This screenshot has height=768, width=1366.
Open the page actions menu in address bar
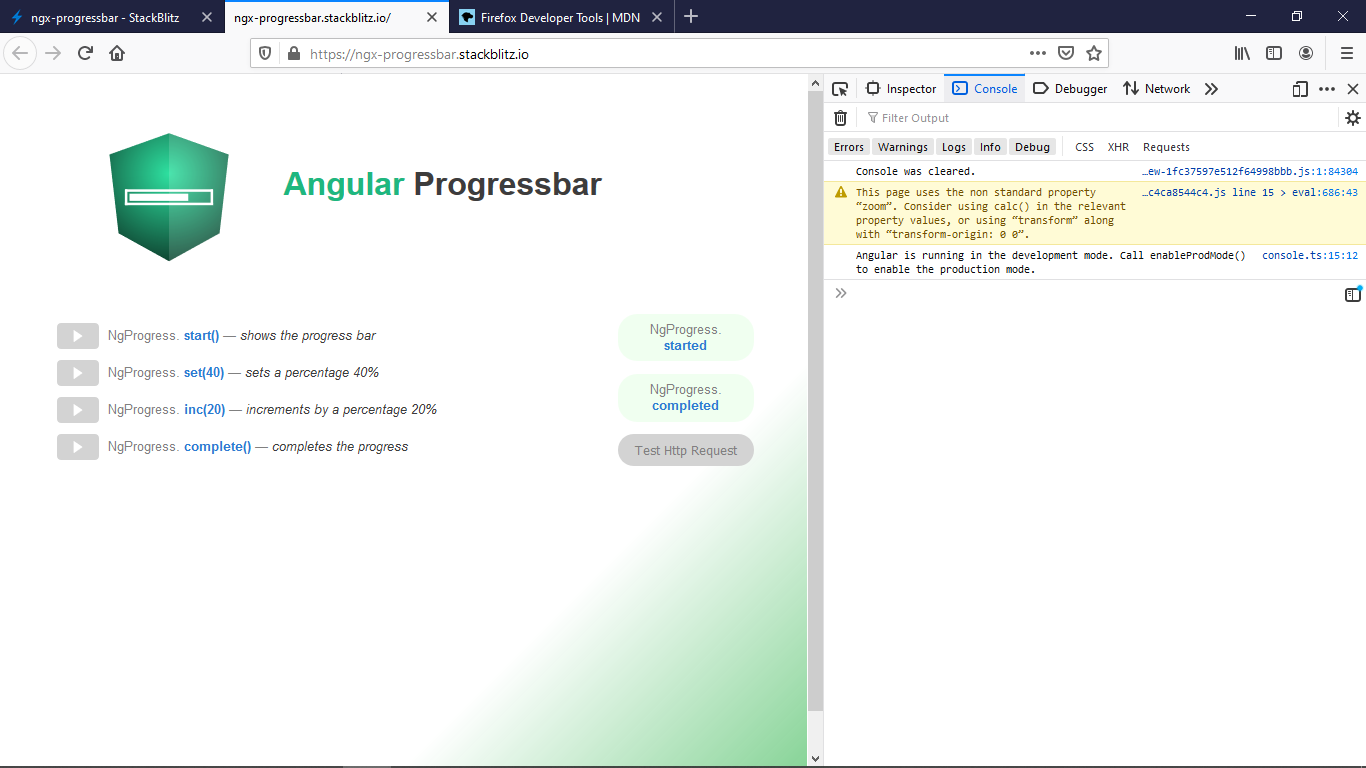click(1038, 53)
